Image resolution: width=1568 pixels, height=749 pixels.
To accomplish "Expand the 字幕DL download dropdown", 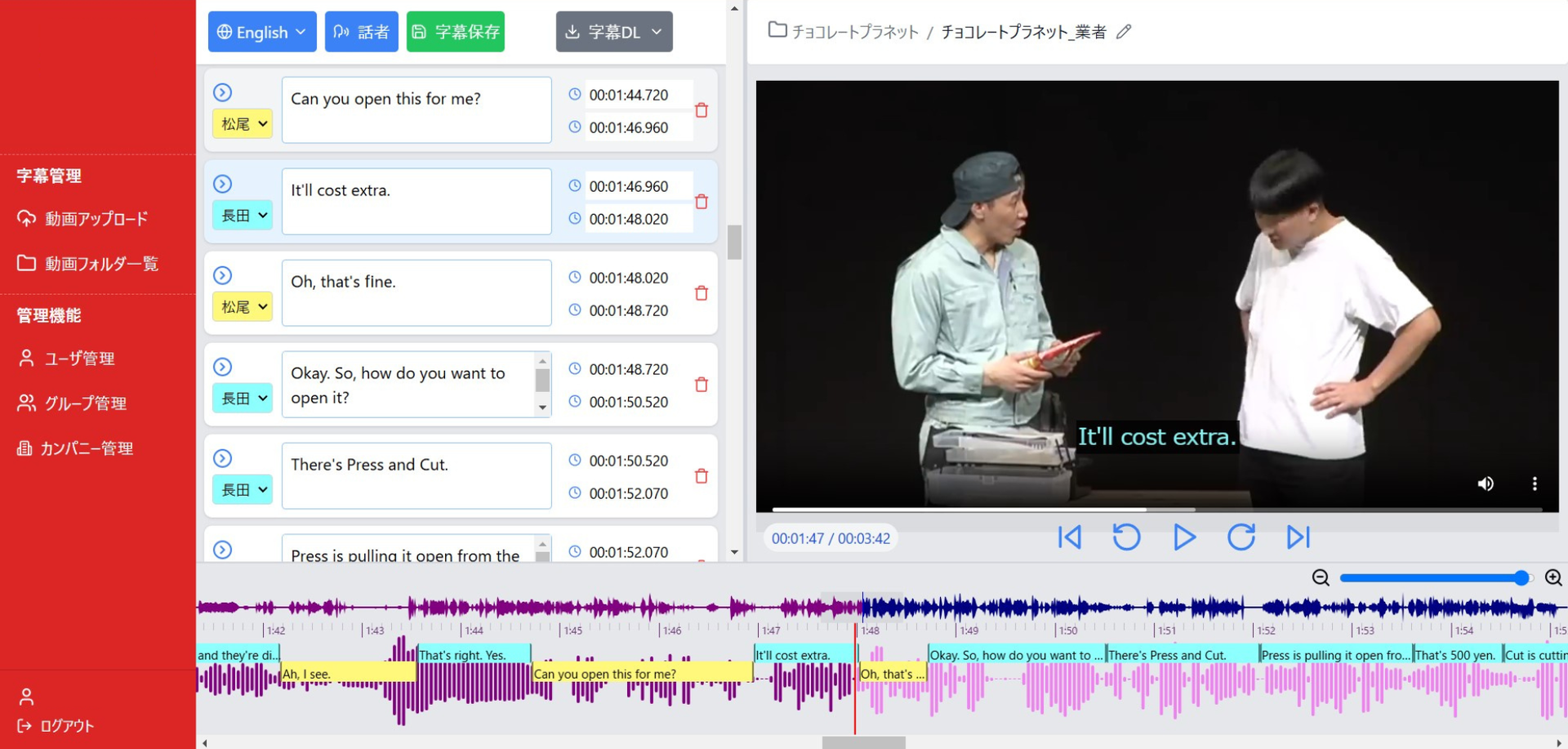I will click(x=614, y=32).
